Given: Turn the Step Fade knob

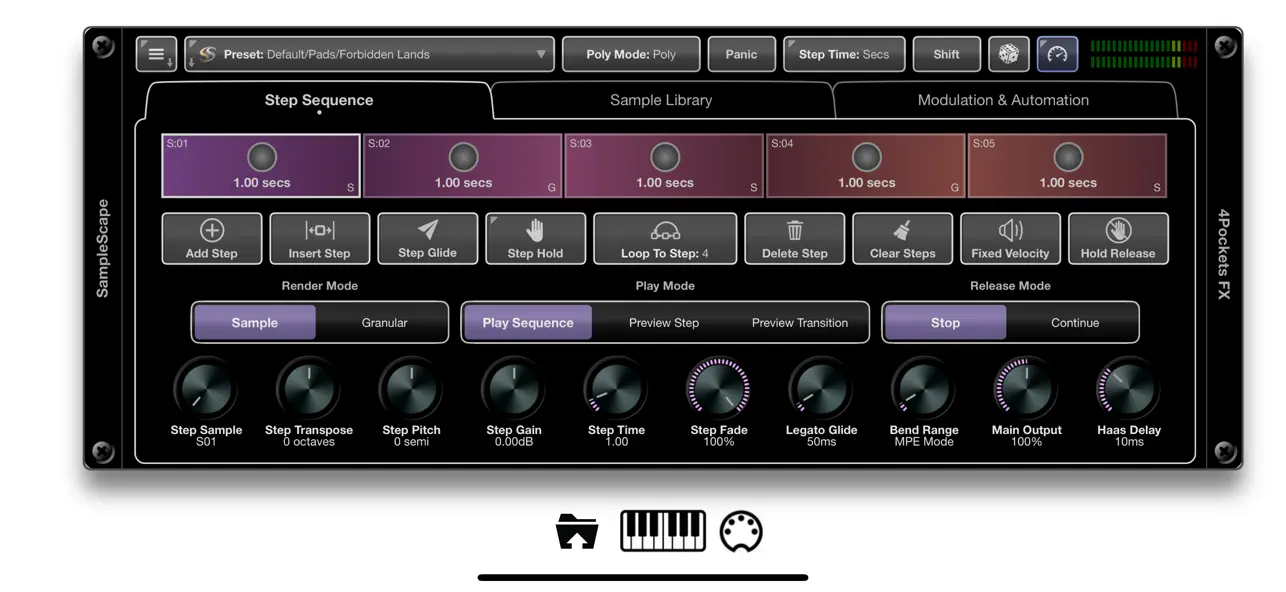Looking at the screenshot, I should 719,390.
